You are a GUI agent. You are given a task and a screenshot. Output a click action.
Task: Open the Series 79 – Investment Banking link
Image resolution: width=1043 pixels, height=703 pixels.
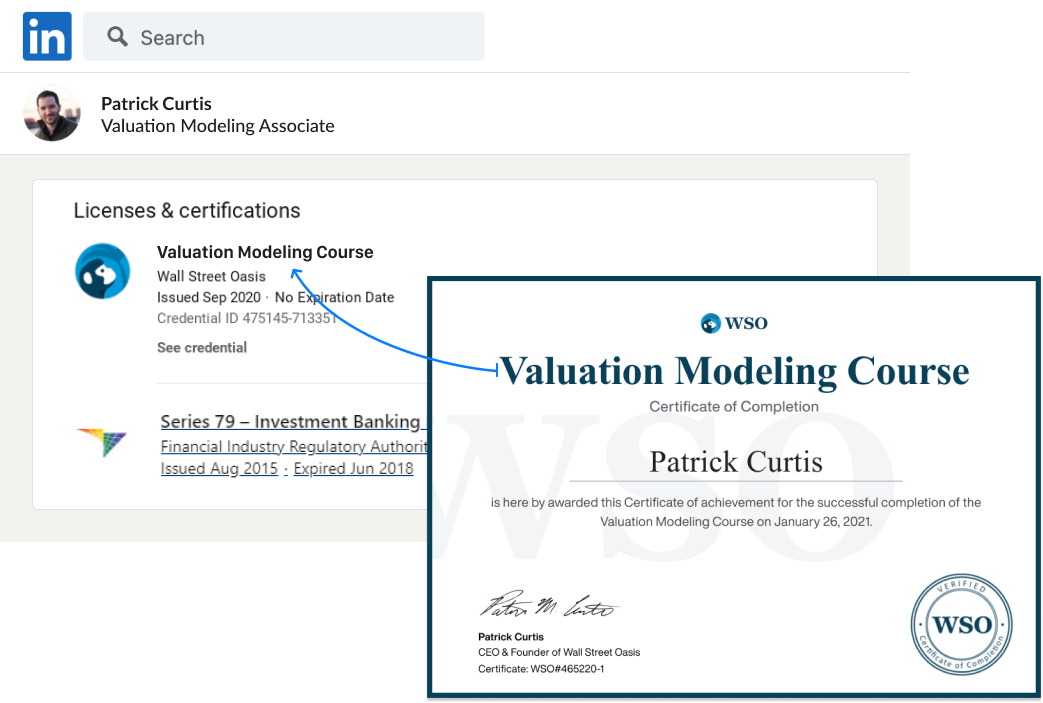click(x=290, y=421)
